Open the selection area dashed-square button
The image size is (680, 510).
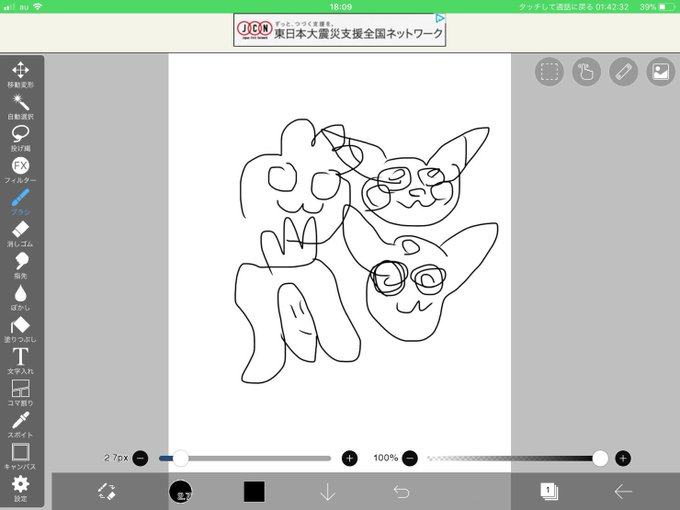(x=549, y=72)
